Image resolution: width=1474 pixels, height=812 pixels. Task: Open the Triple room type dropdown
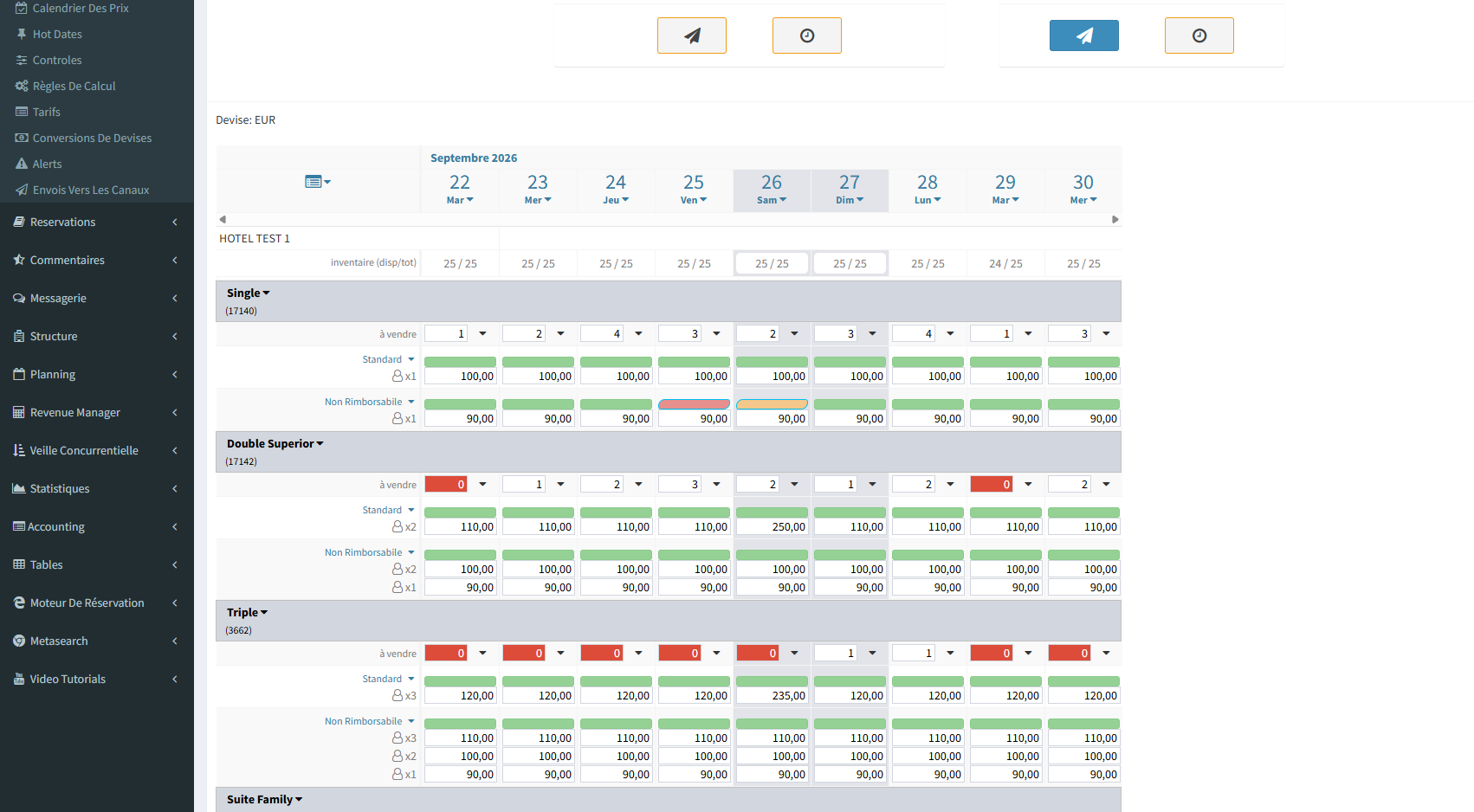(x=248, y=612)
